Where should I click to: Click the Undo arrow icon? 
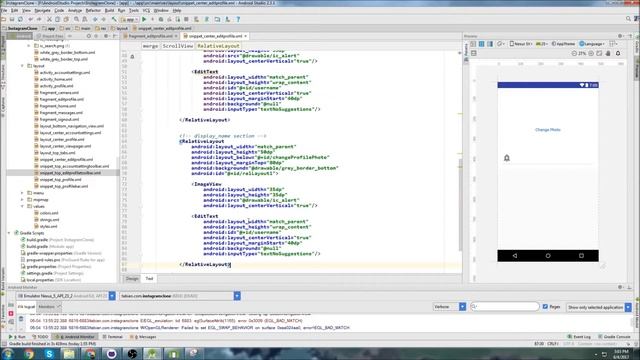pyautogui.click(x=31, y=19)
